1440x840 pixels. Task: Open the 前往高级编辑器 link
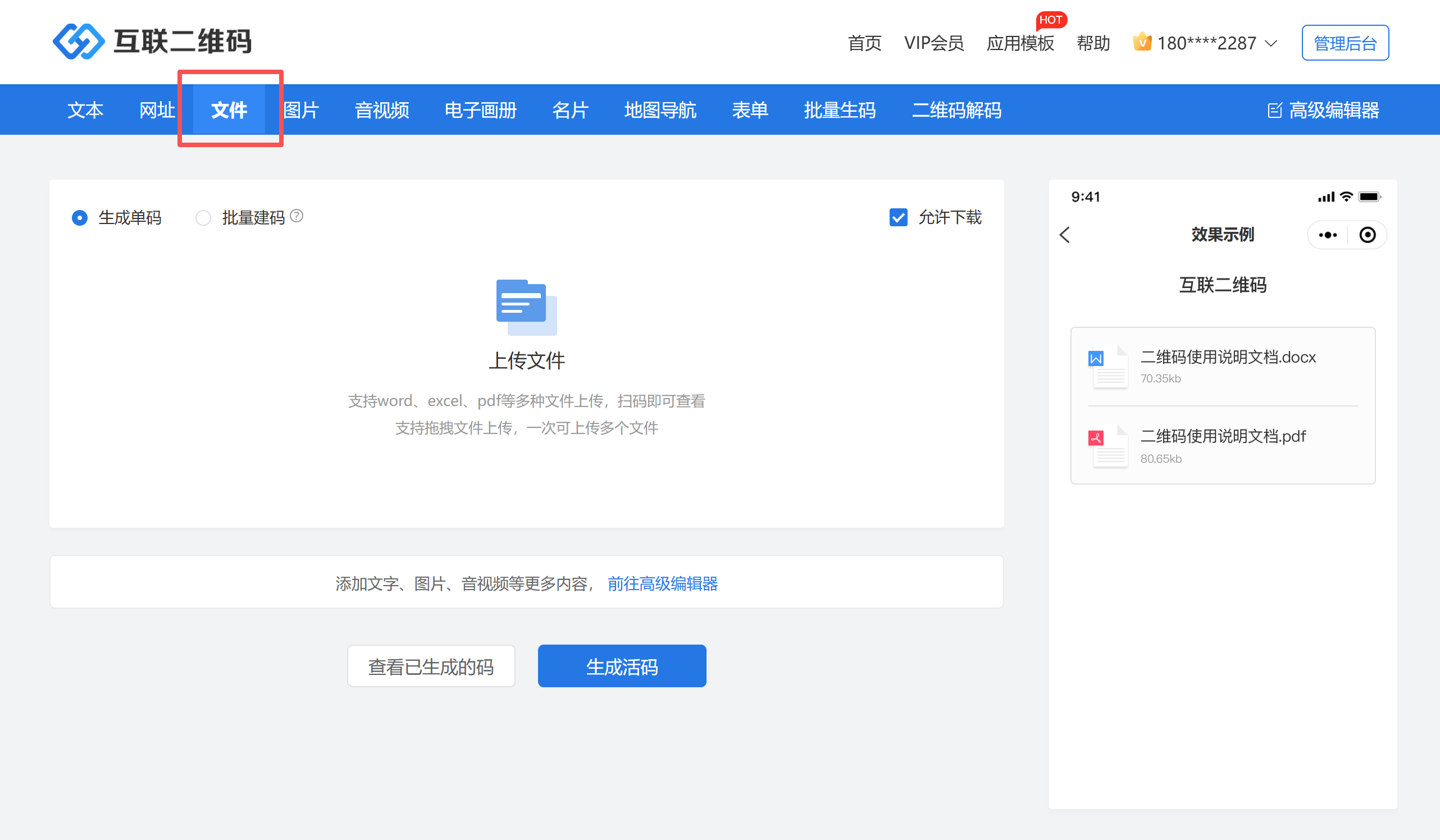coord(662,583)
